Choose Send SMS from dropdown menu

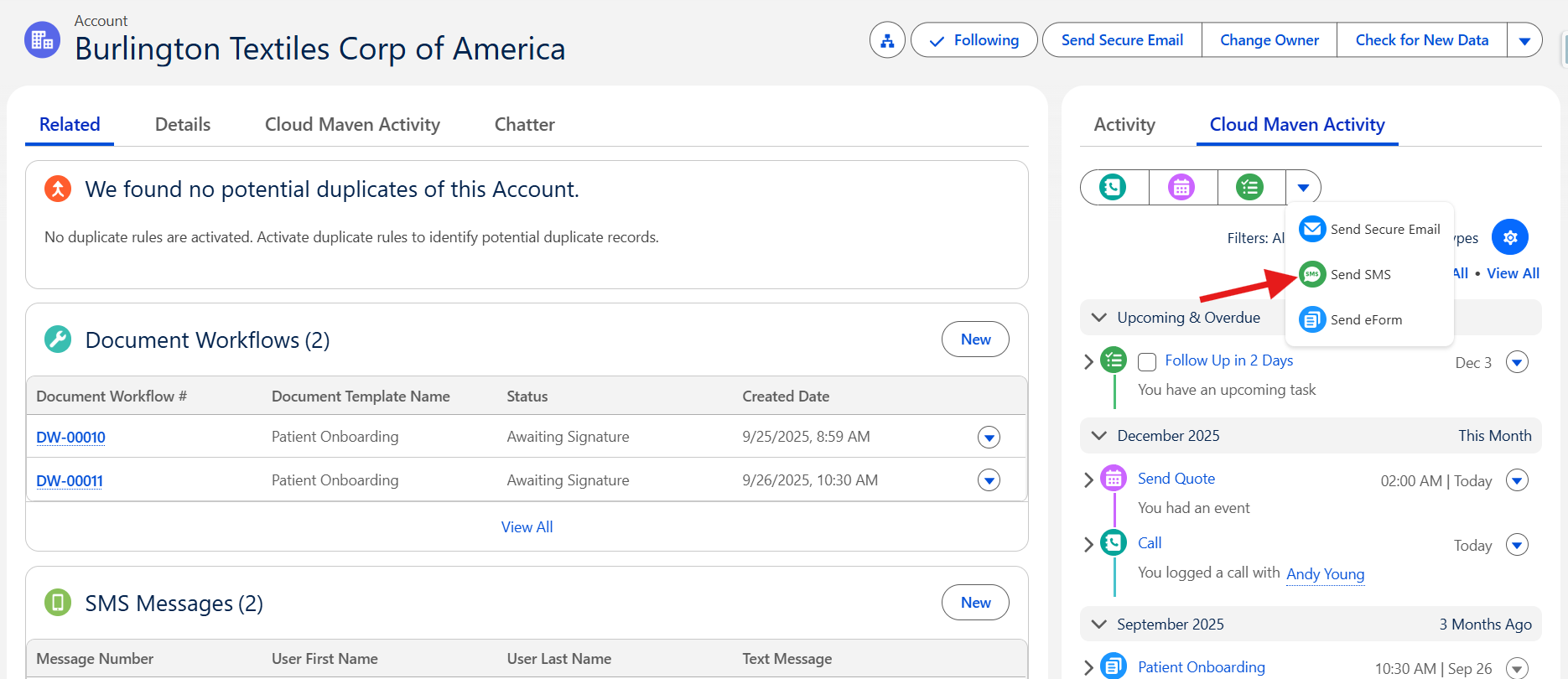pyautogui.click(x=1369, y=274)
